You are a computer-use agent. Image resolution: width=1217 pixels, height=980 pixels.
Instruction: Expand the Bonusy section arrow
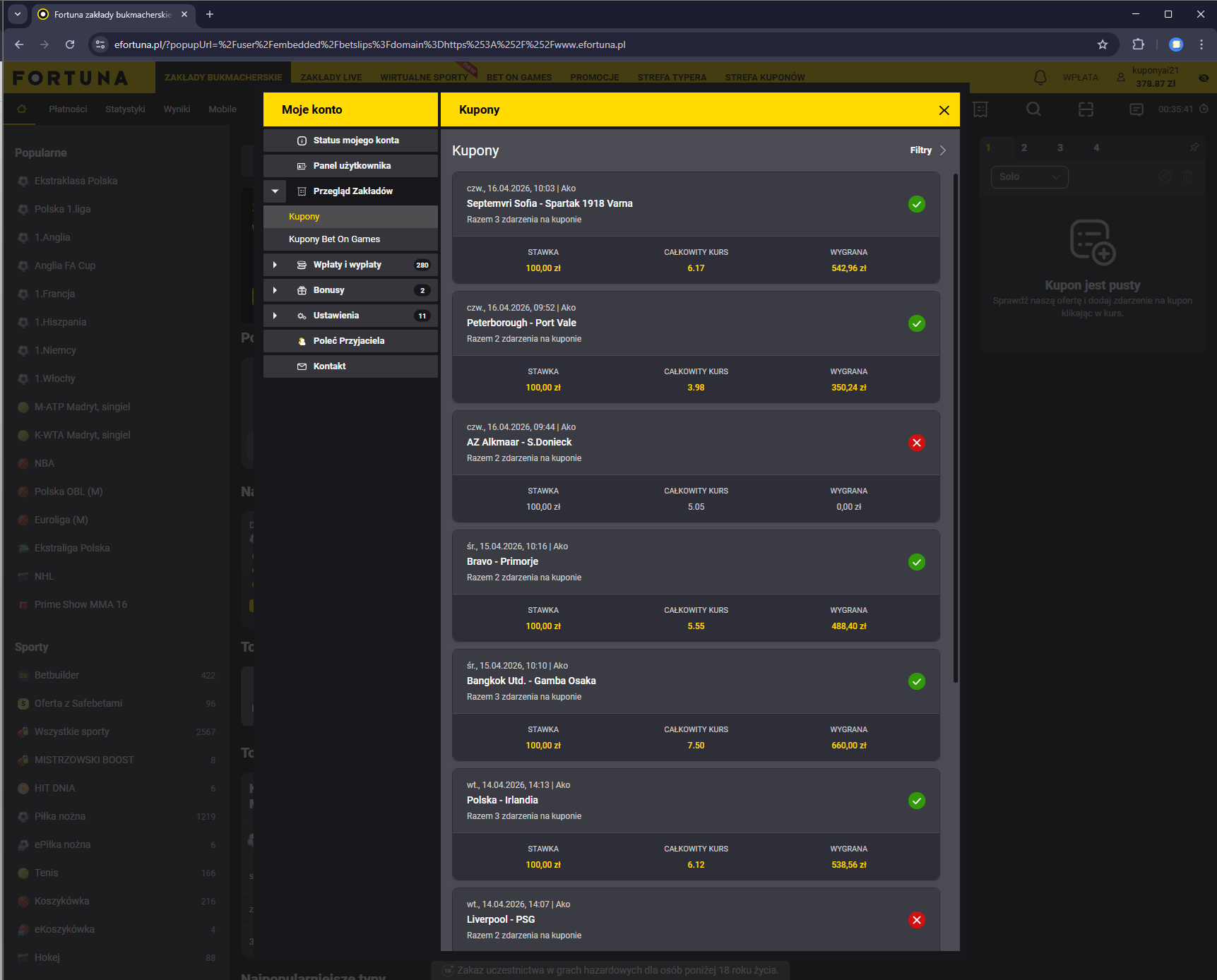pyautogui.click(x=275, y=290)
